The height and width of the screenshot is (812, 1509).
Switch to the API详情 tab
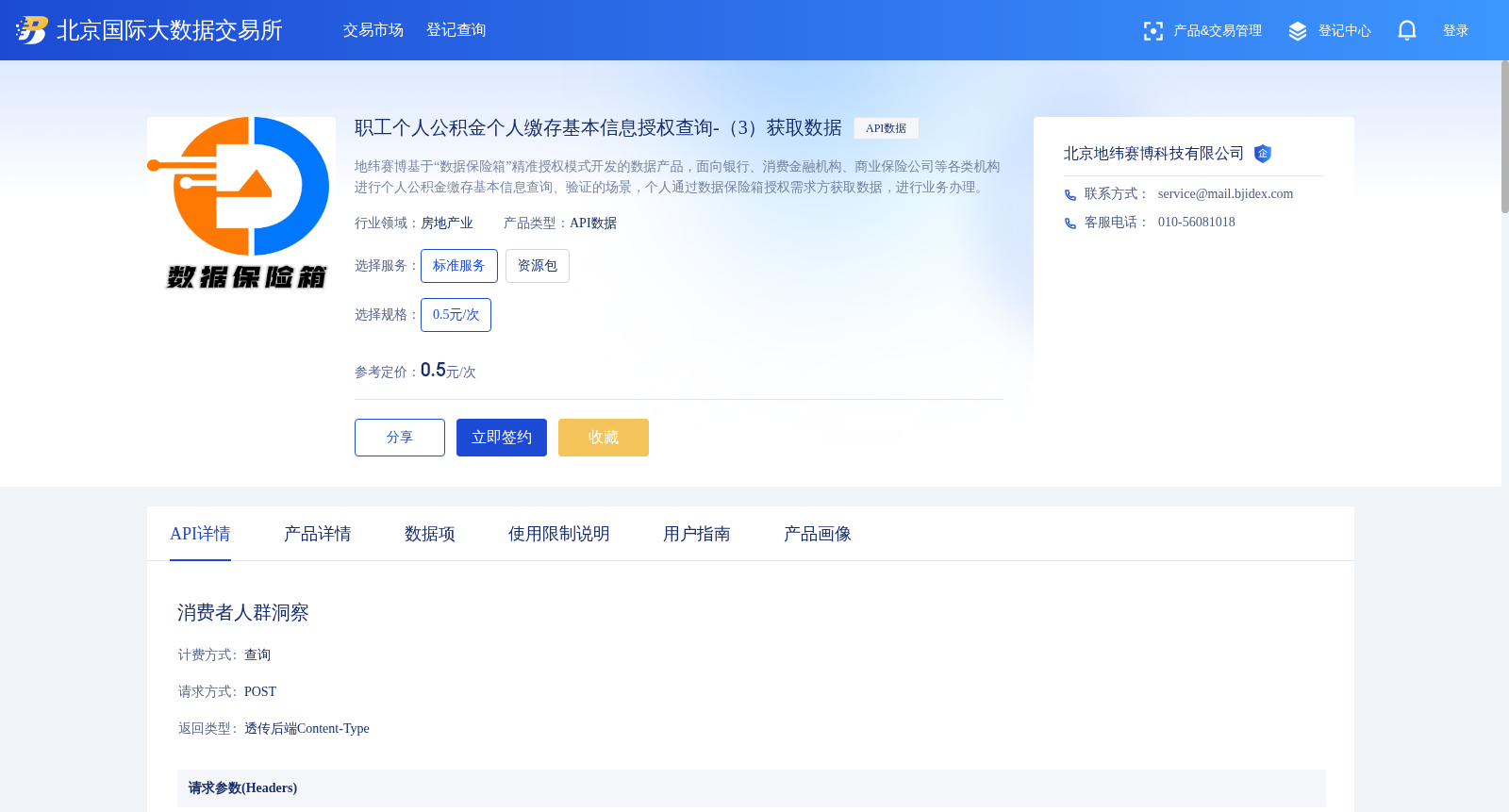point(200,534)
